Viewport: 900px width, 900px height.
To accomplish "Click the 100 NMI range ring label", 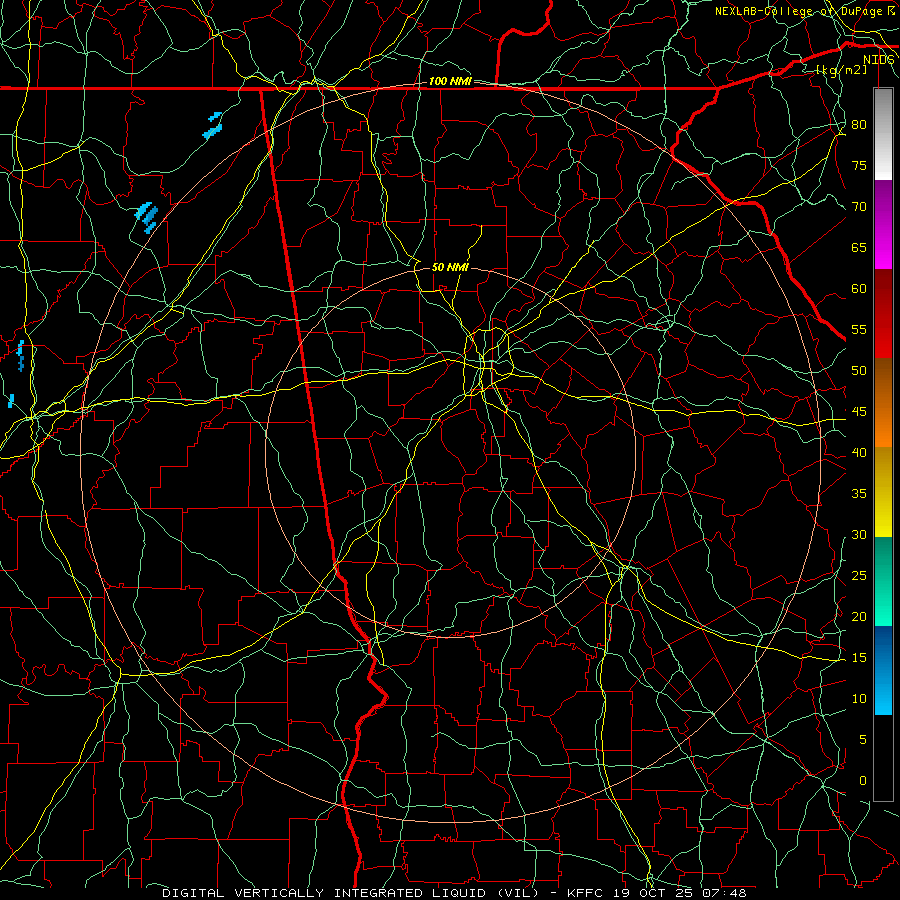I will [x=450, y=82].
